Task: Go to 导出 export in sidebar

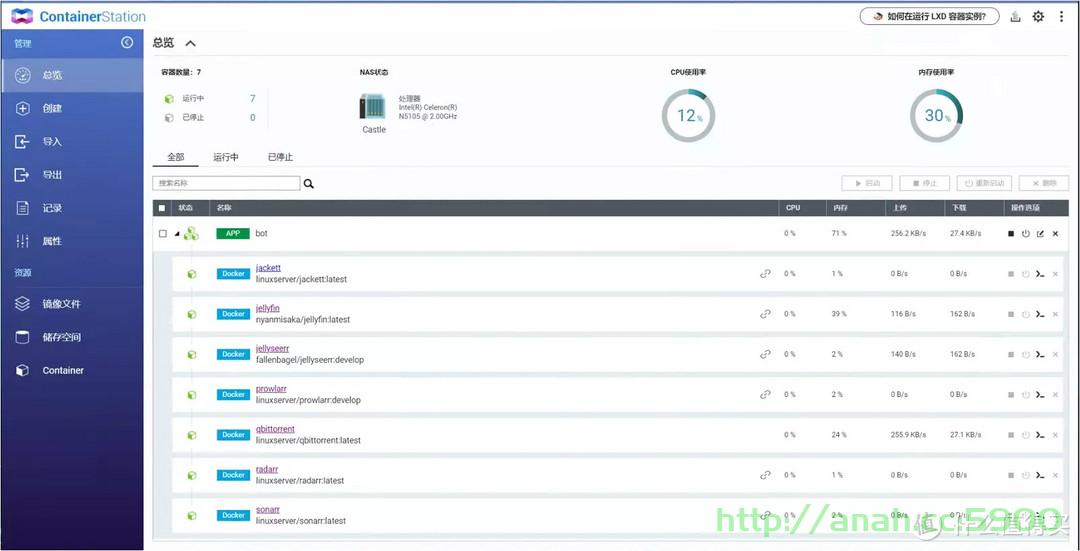Action: pos(72,175)
